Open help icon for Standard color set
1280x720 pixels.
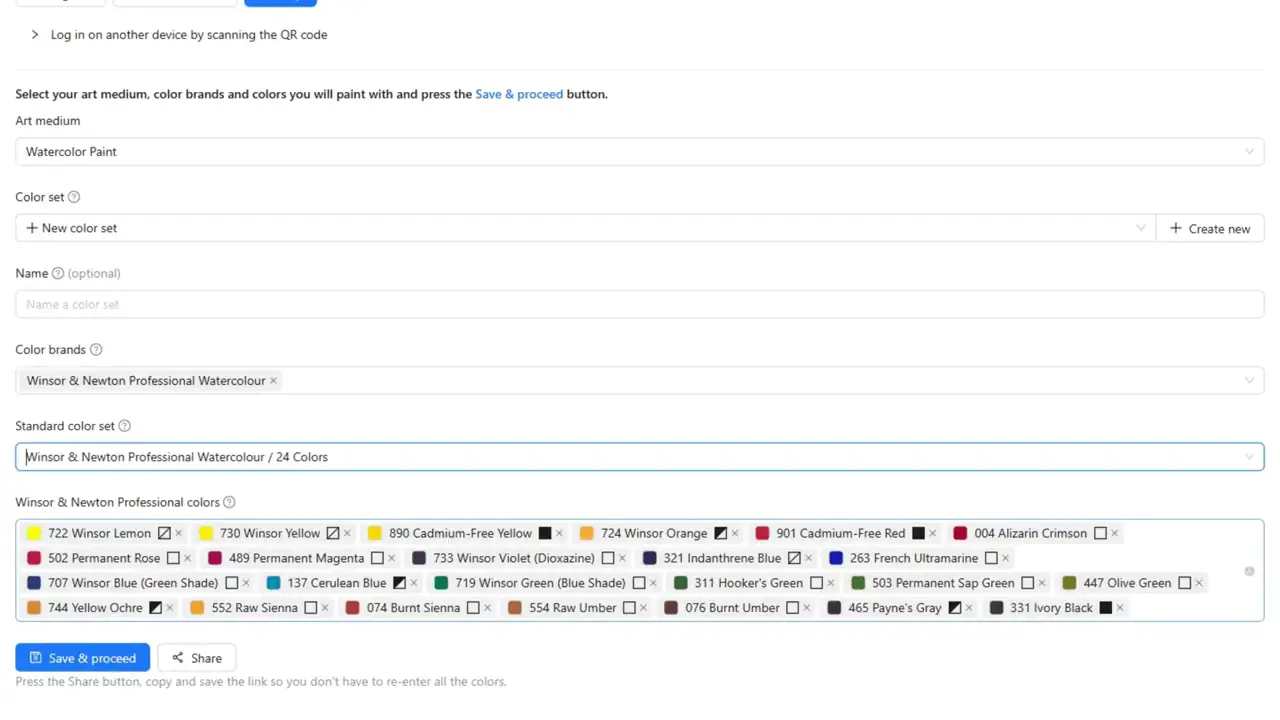tap(125, 426)
